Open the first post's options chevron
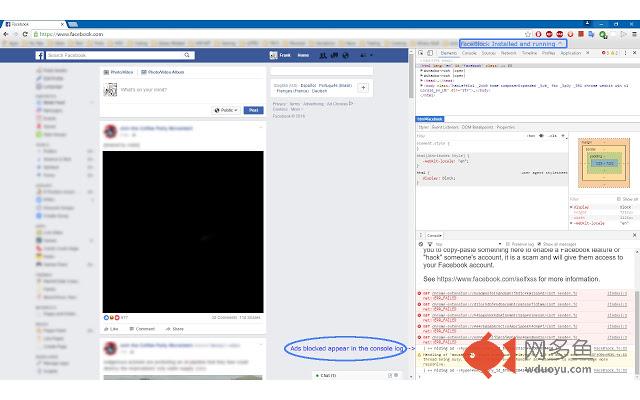 [260, 127]
